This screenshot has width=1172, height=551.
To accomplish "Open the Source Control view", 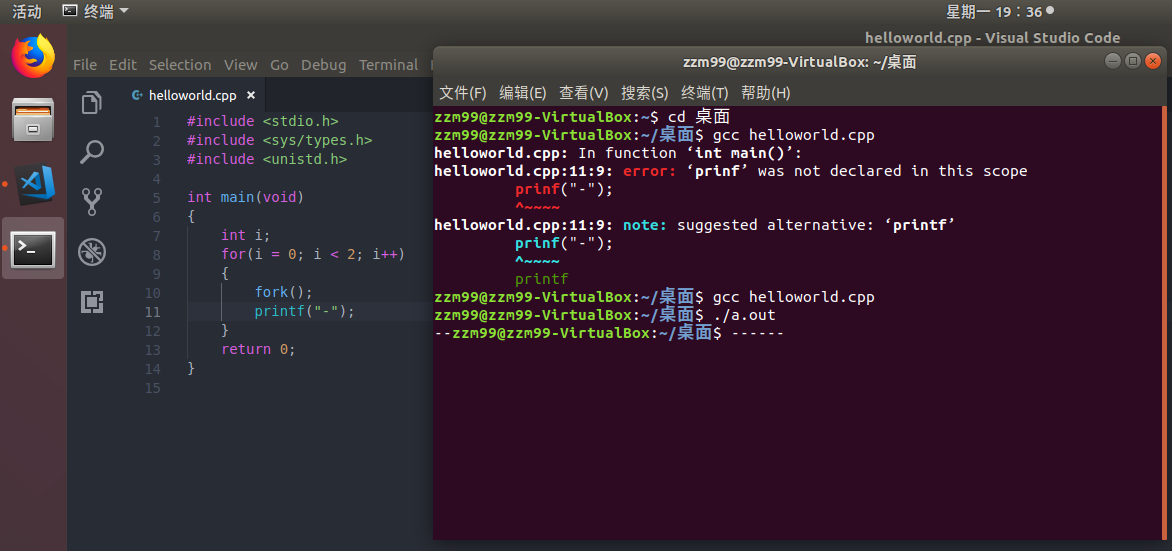I will (92, 202).
